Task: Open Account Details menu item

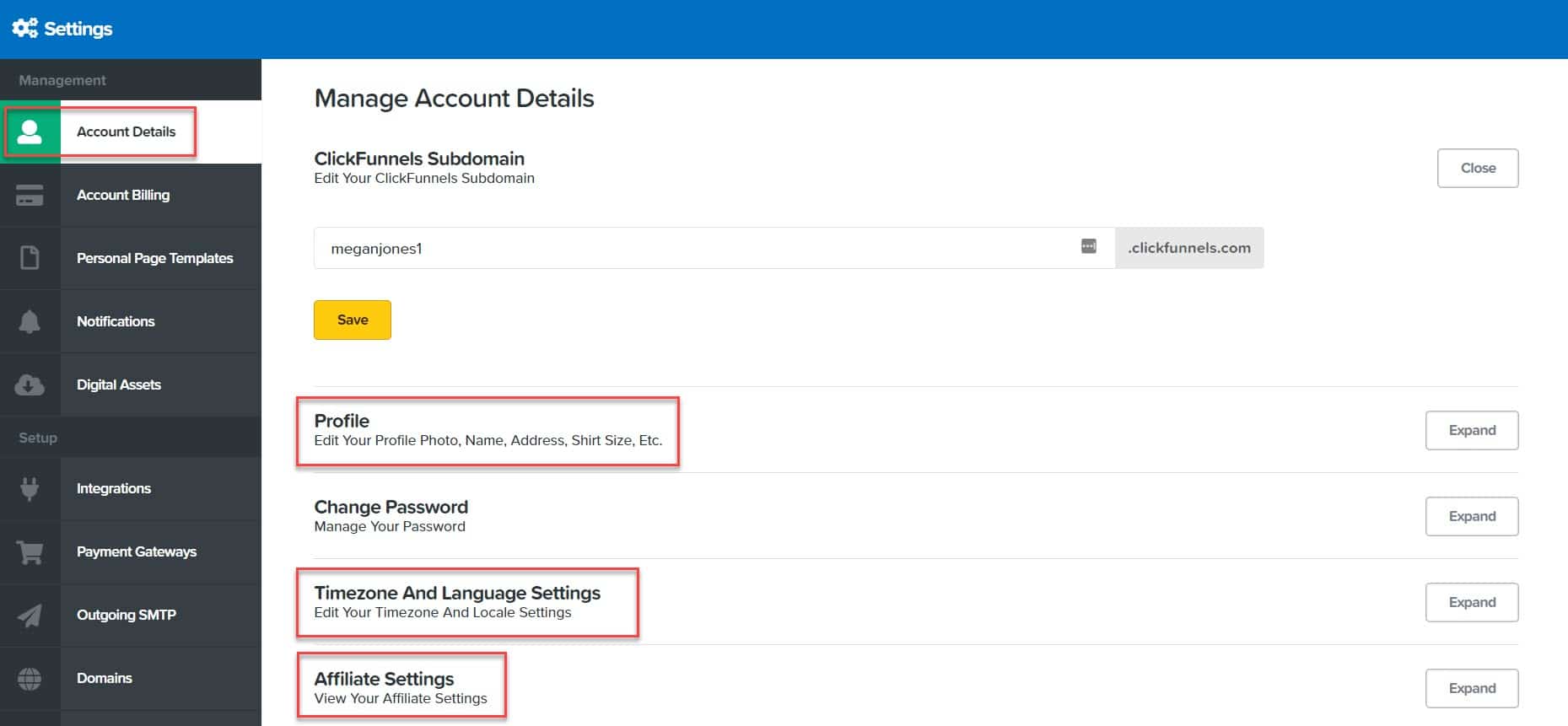Action: coord(131,132)
